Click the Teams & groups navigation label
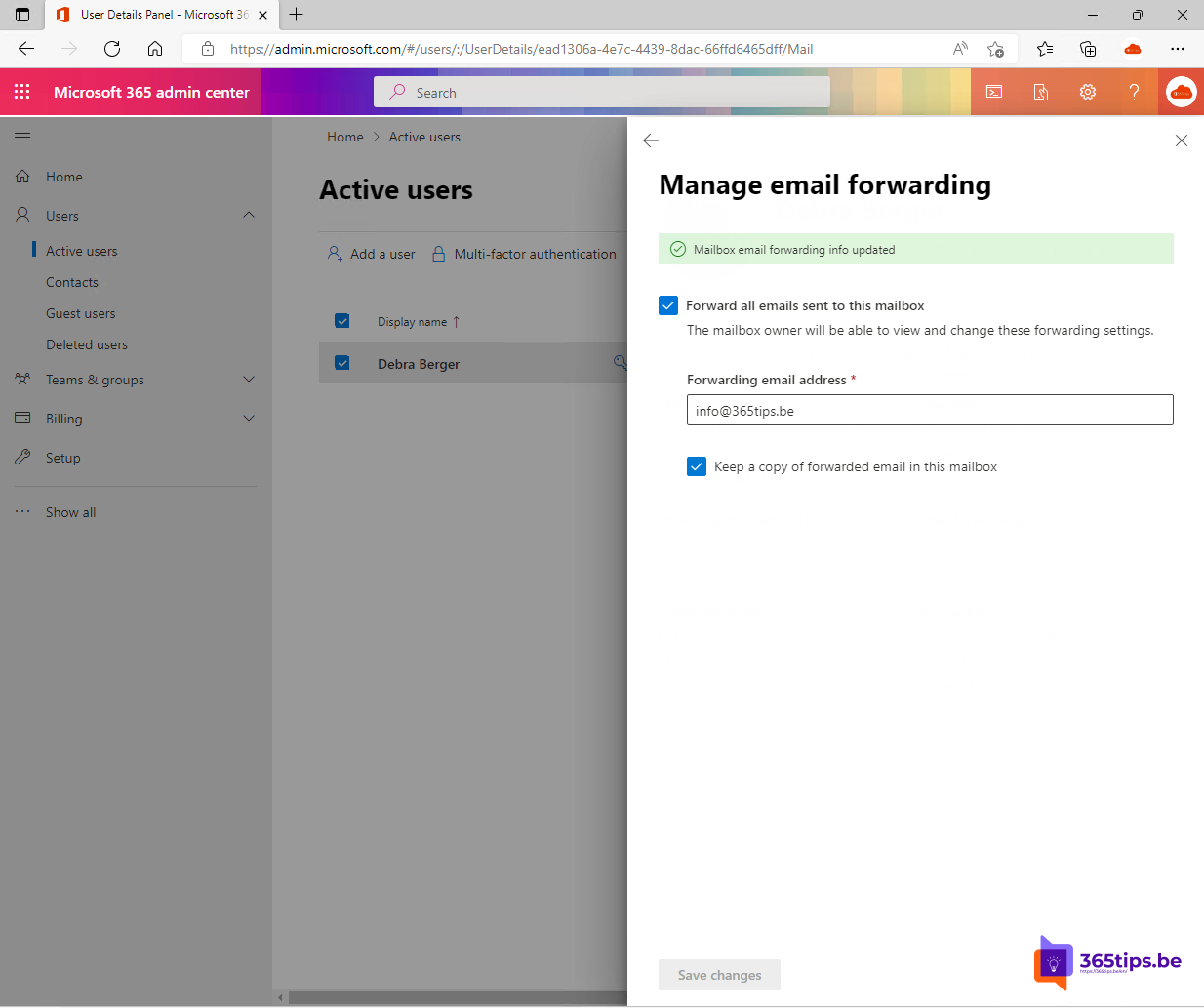 point(95,380)
